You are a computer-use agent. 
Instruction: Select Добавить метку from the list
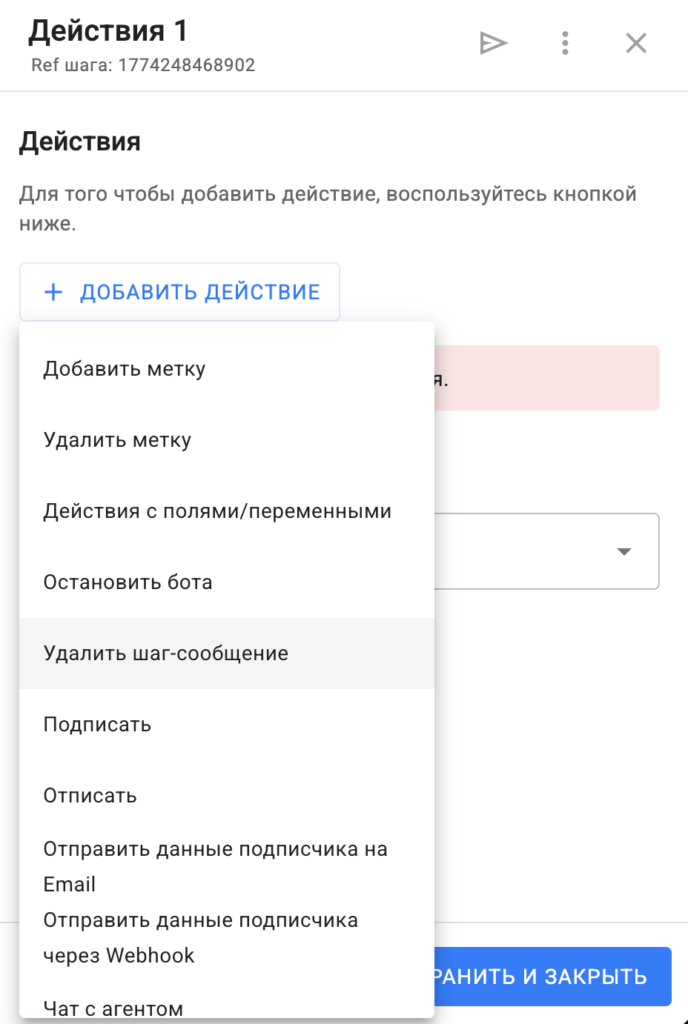point(124,369)
